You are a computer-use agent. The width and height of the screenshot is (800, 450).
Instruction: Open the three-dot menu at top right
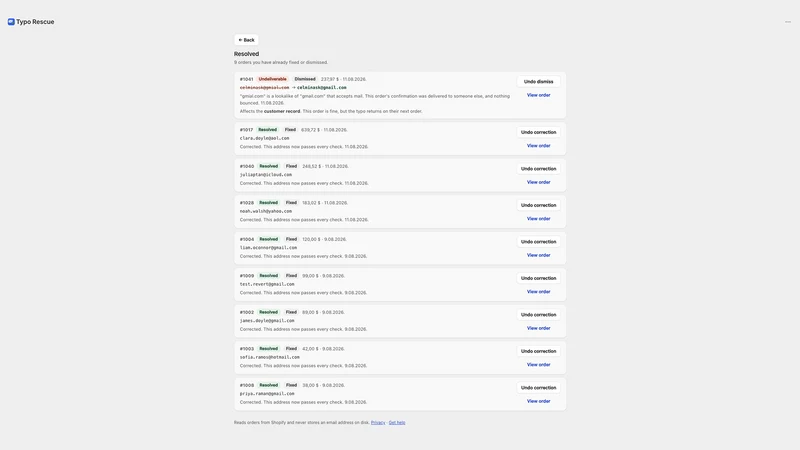point(788,22)
